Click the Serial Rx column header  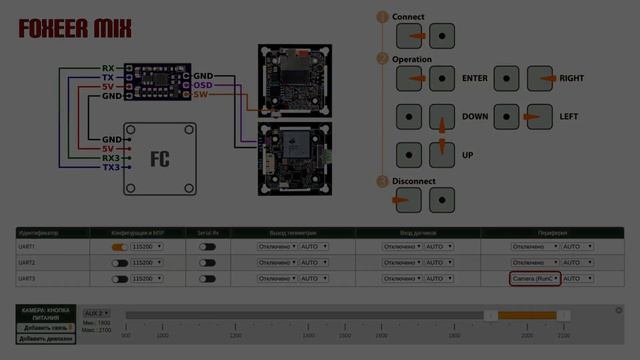[x=208, y=233]
